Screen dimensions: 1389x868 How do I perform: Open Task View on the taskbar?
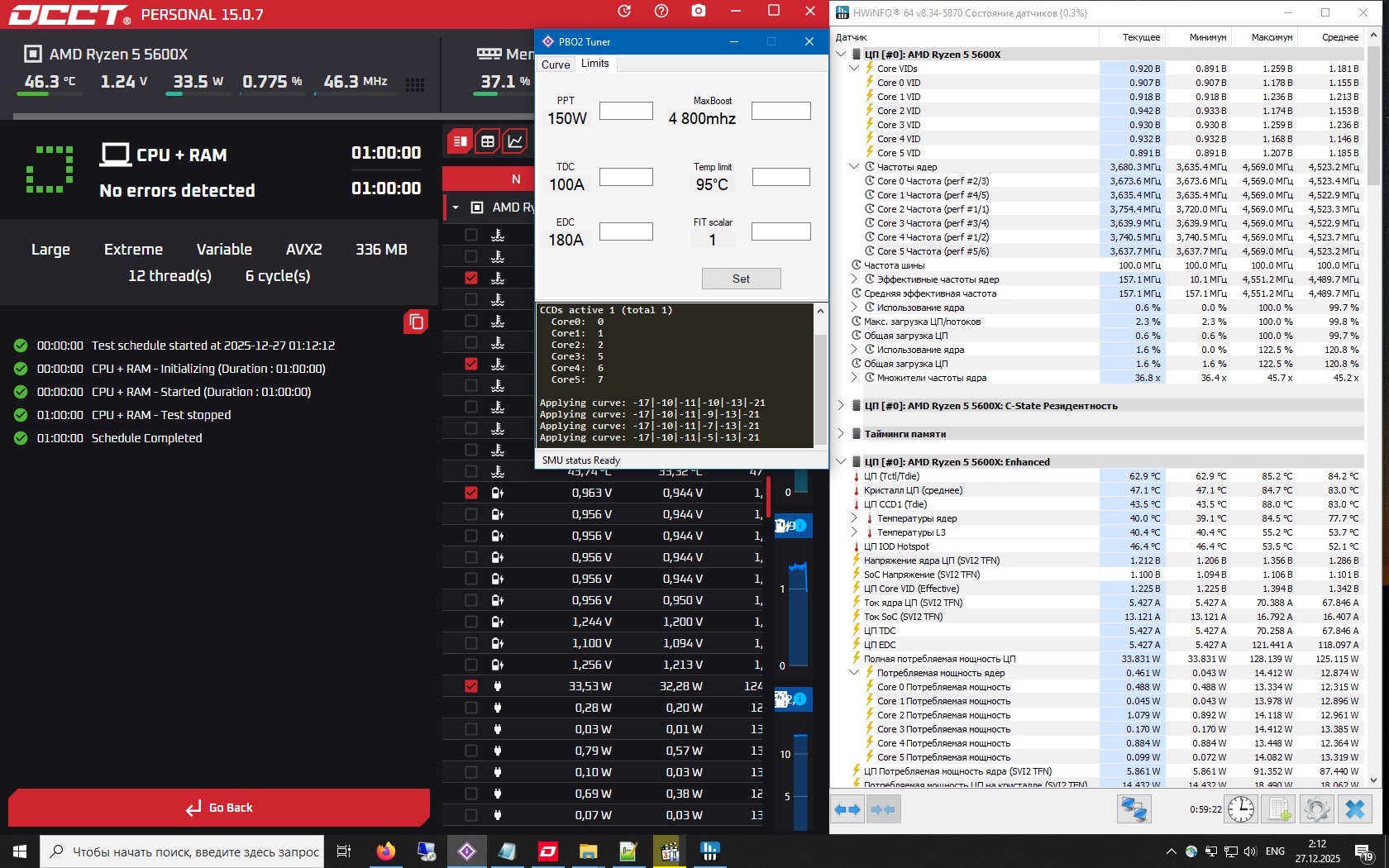tap(344, 851)
